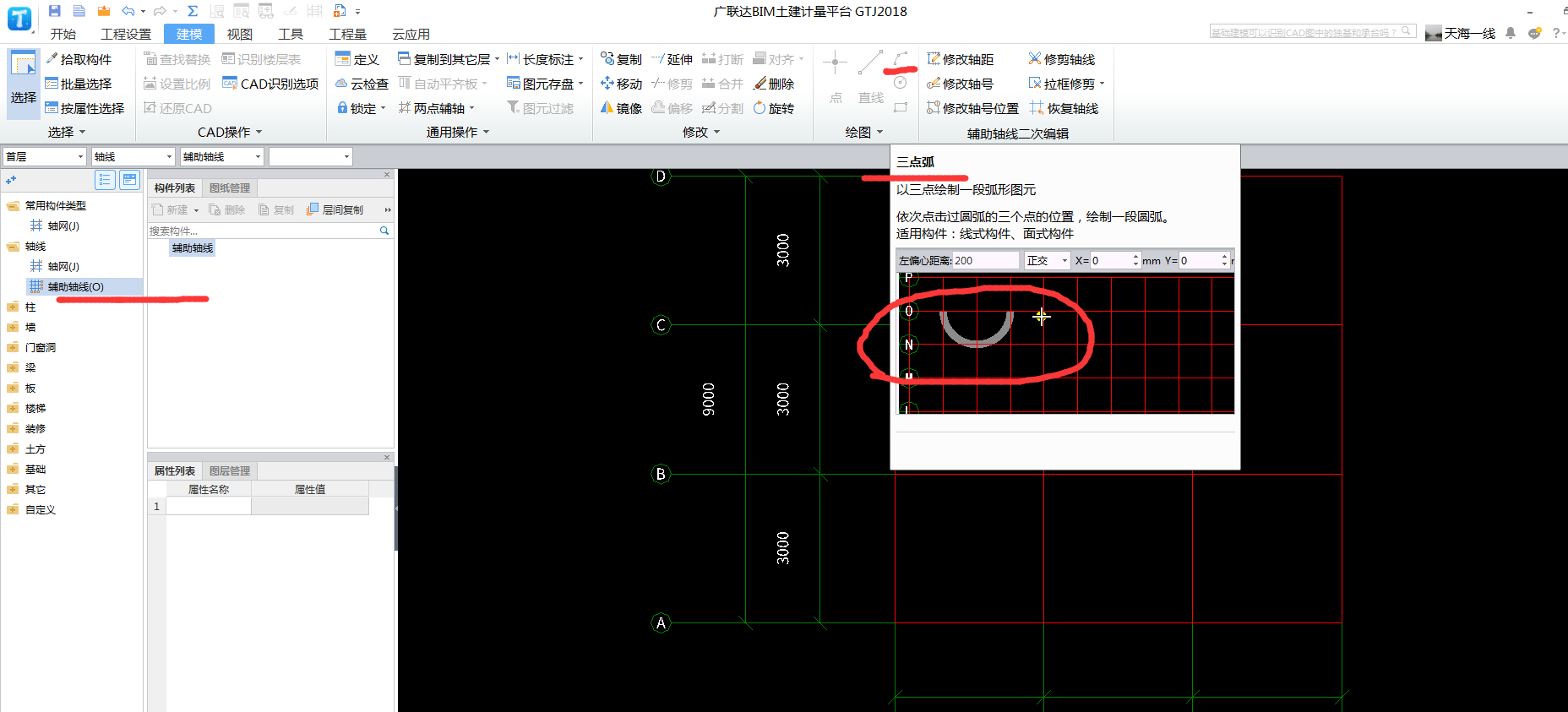Click the 定义 define tool

click(x=357, y=59)
